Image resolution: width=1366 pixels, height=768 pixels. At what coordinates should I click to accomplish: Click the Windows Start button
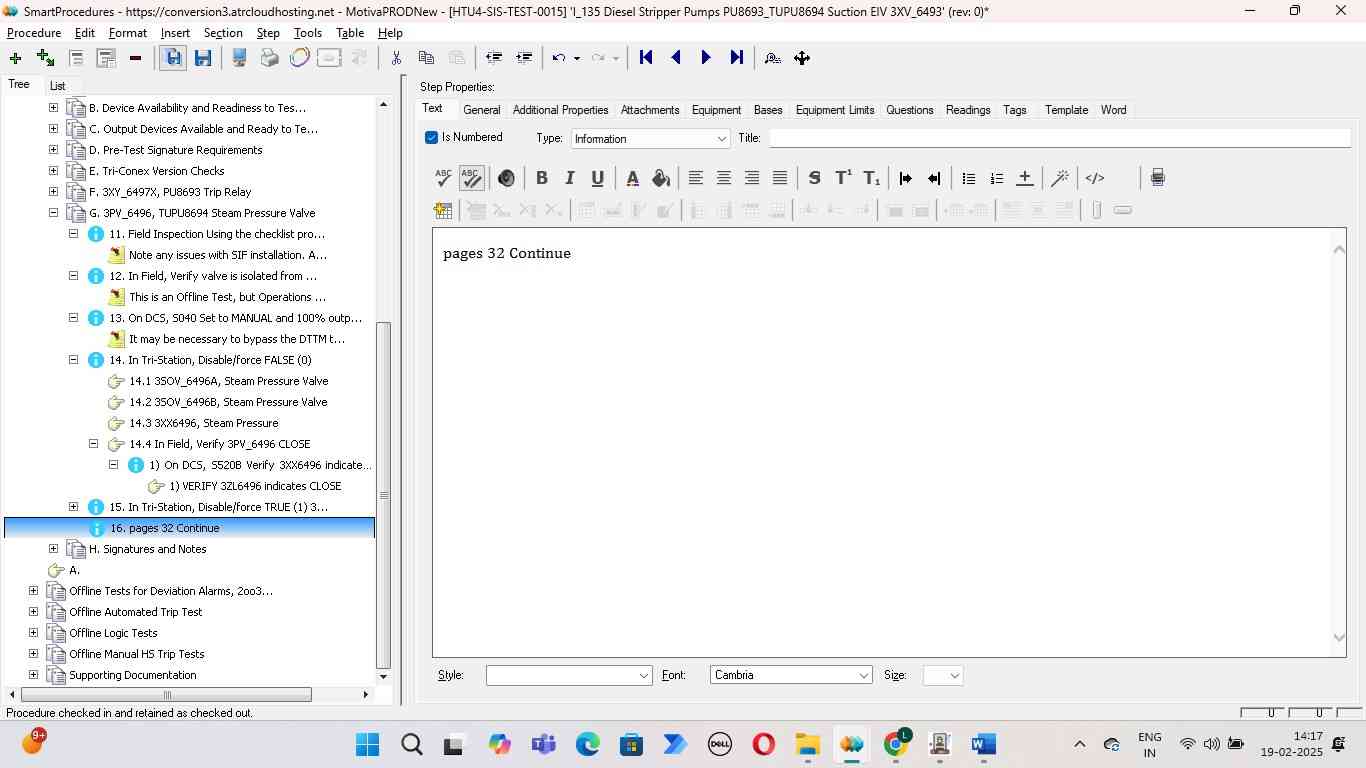(x=367, y=745)
